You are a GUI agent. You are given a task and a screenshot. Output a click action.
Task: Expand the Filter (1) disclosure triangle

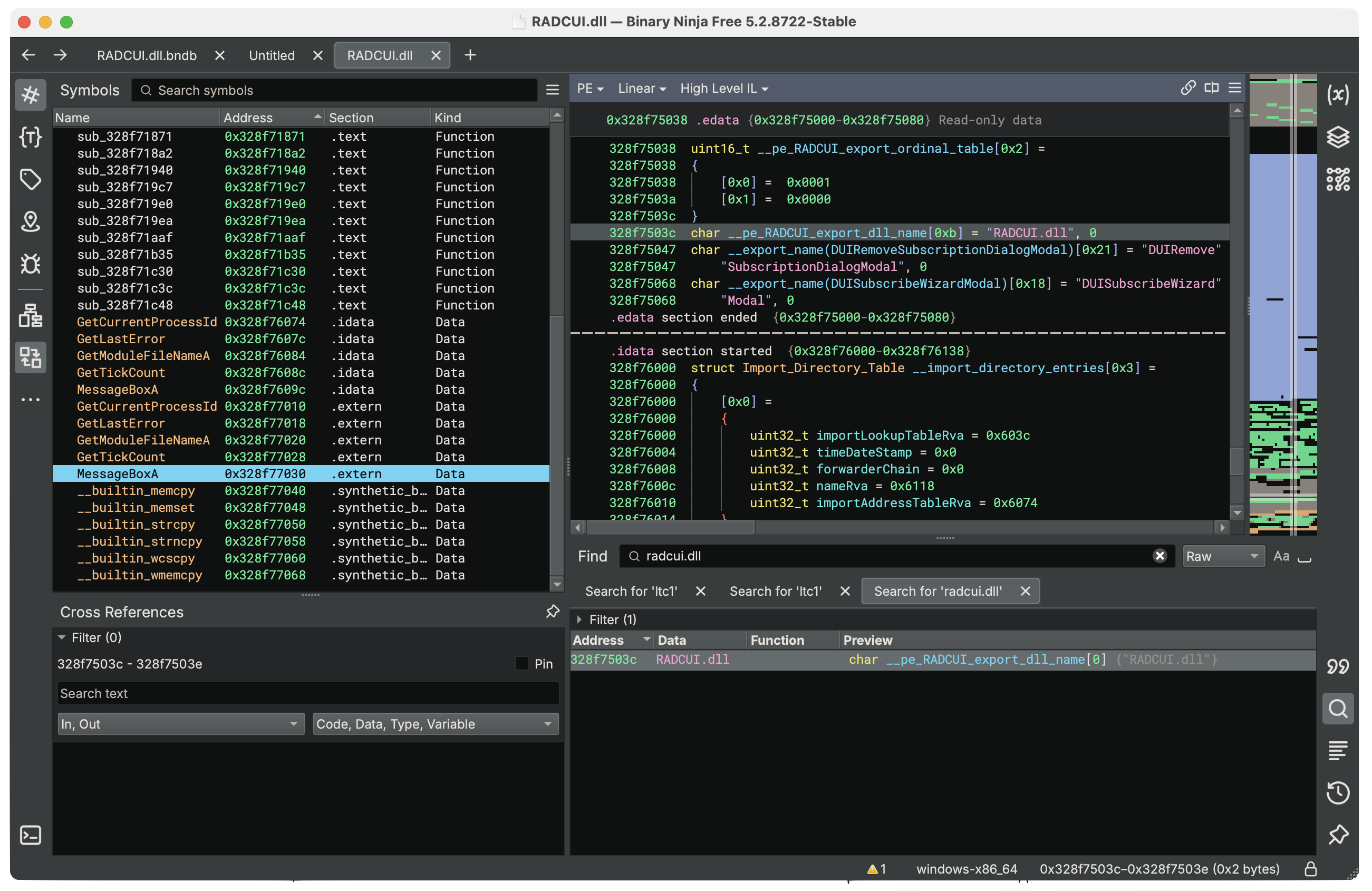tap(579, 619)
